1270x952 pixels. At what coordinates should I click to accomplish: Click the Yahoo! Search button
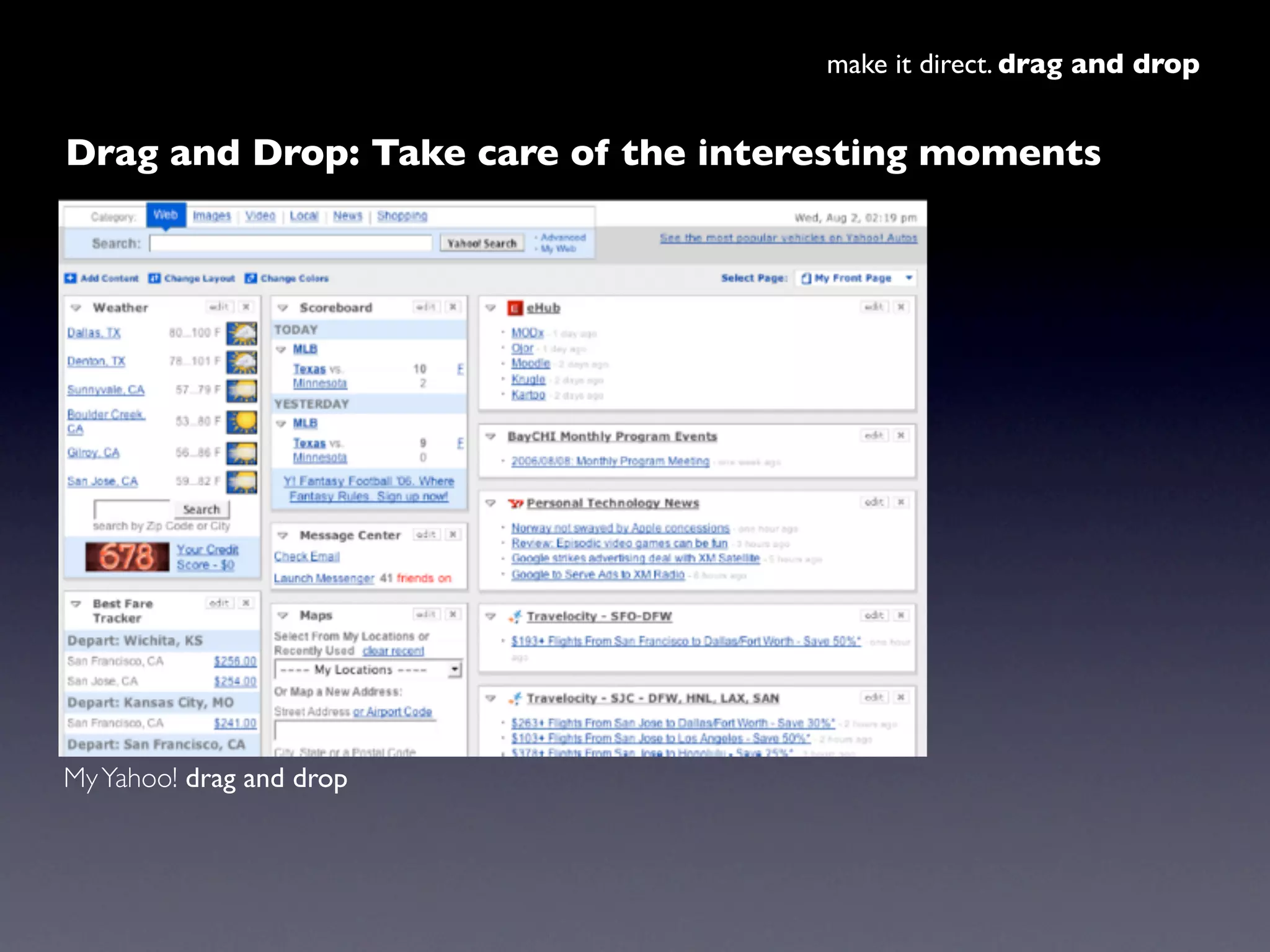tap(482, 244)
